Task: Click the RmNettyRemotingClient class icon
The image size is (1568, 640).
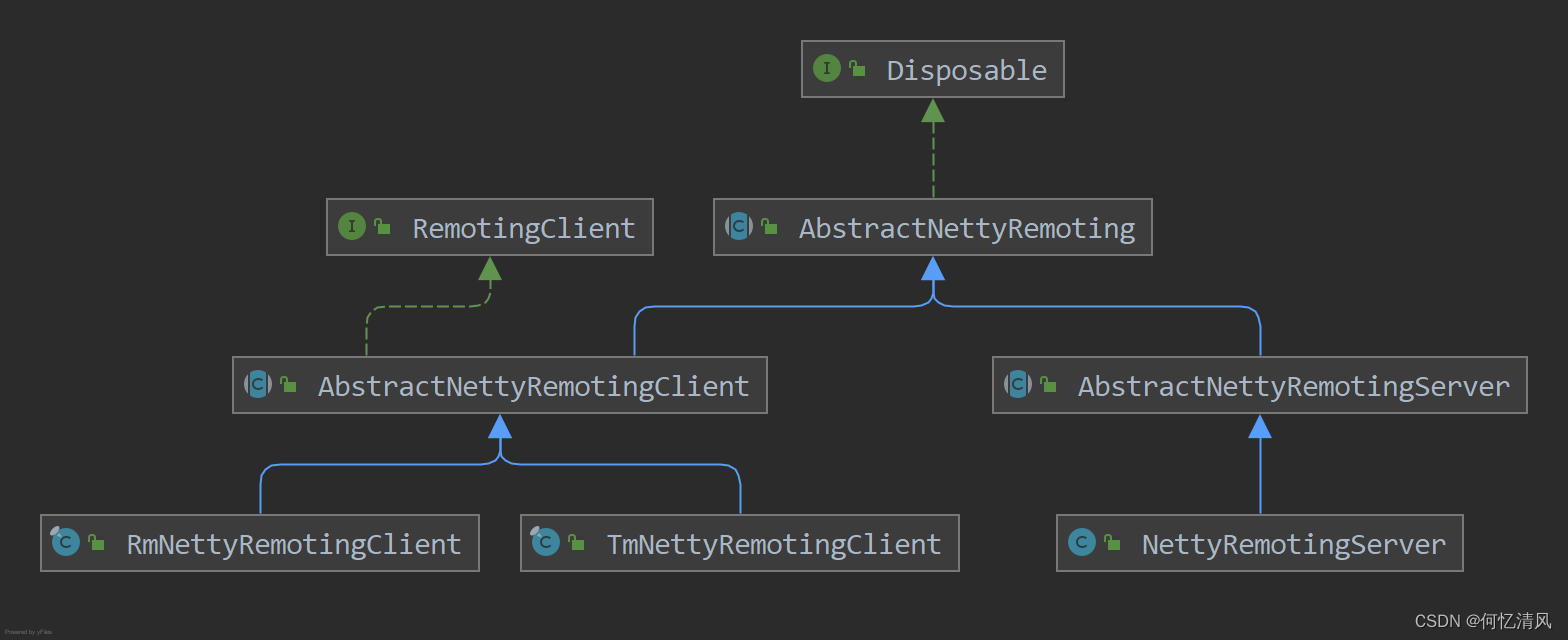Action: (65, 542)
